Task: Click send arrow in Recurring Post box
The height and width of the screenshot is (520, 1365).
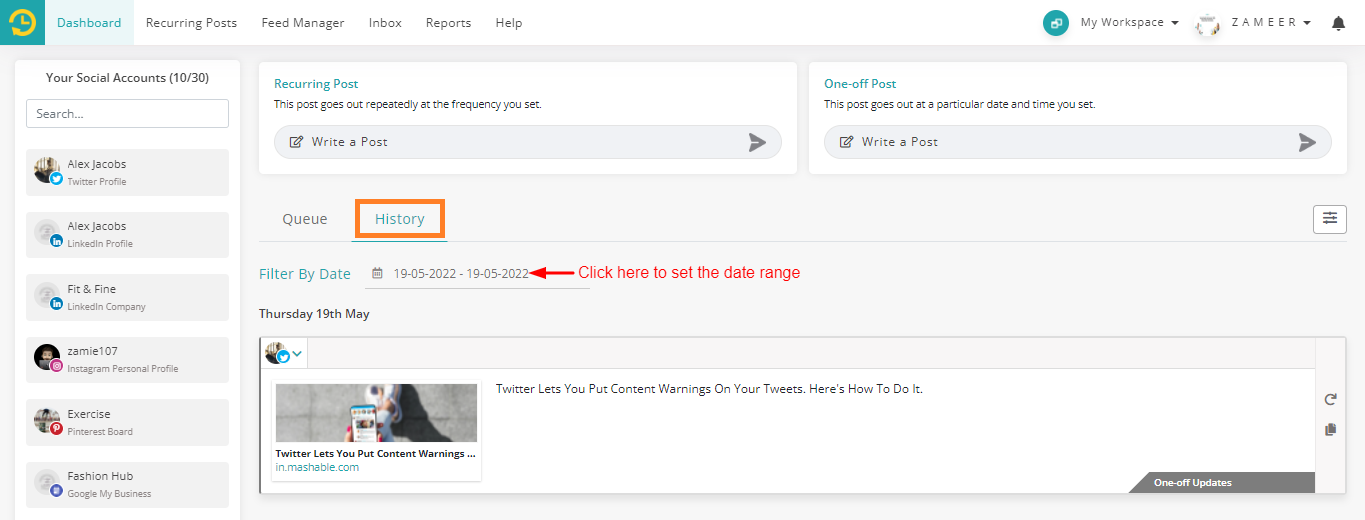Action: click(x=757, y=142)
